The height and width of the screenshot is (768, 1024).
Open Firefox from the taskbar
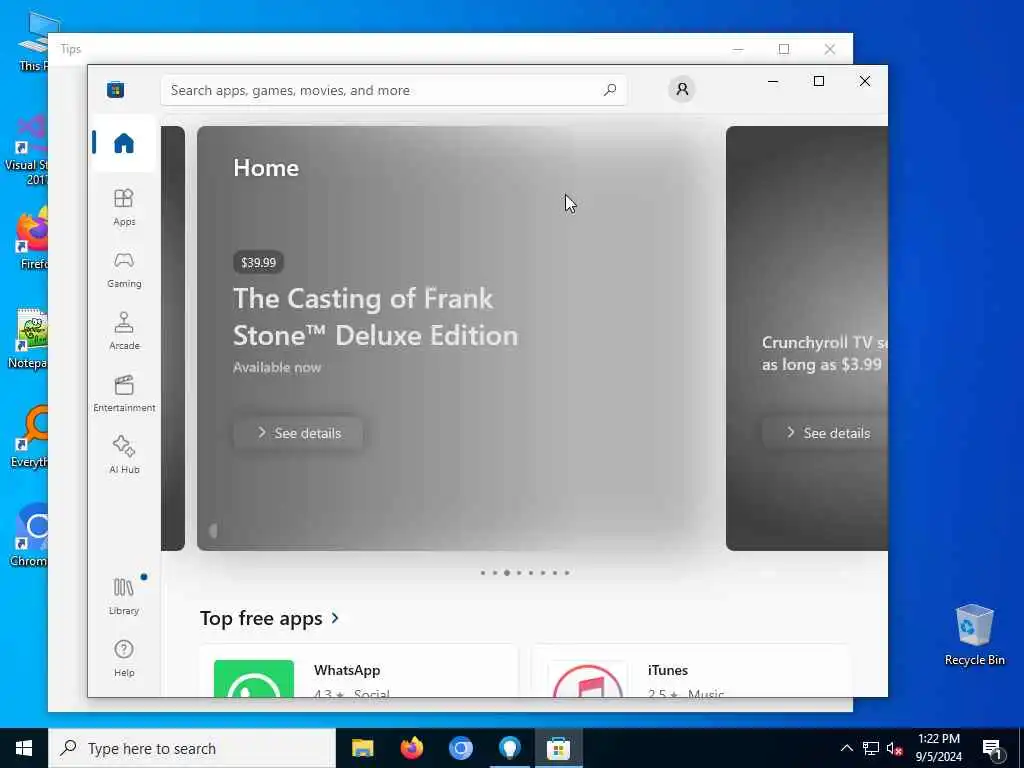coord(411,748)
